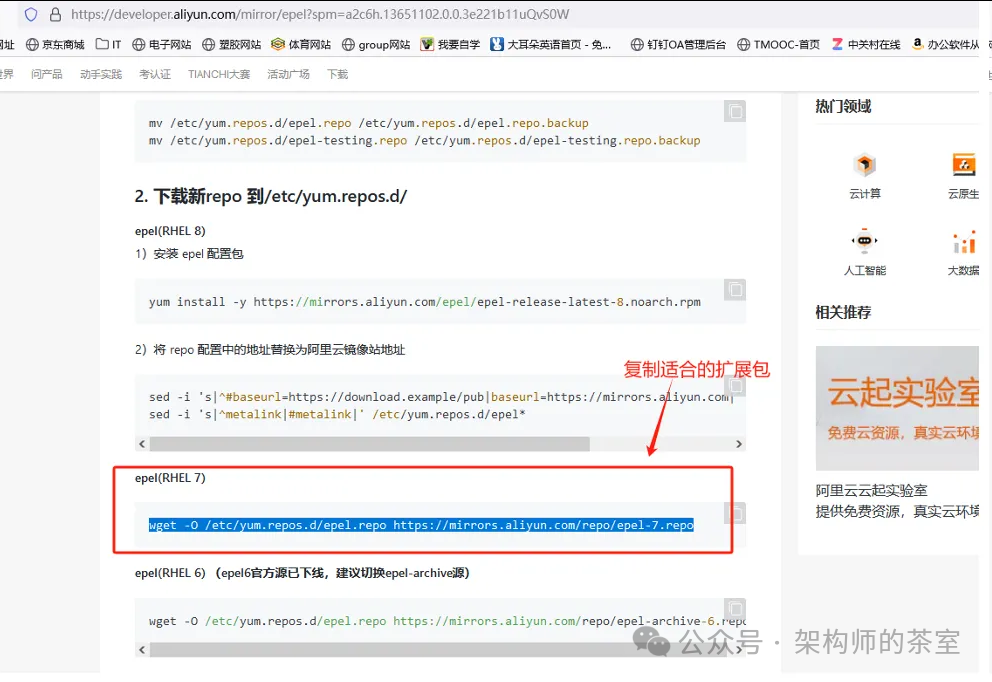This screenshot has width=992, height=682.
Task: Click the 'epel(RHEL 6)' heading text
Action: coord(170,573)
